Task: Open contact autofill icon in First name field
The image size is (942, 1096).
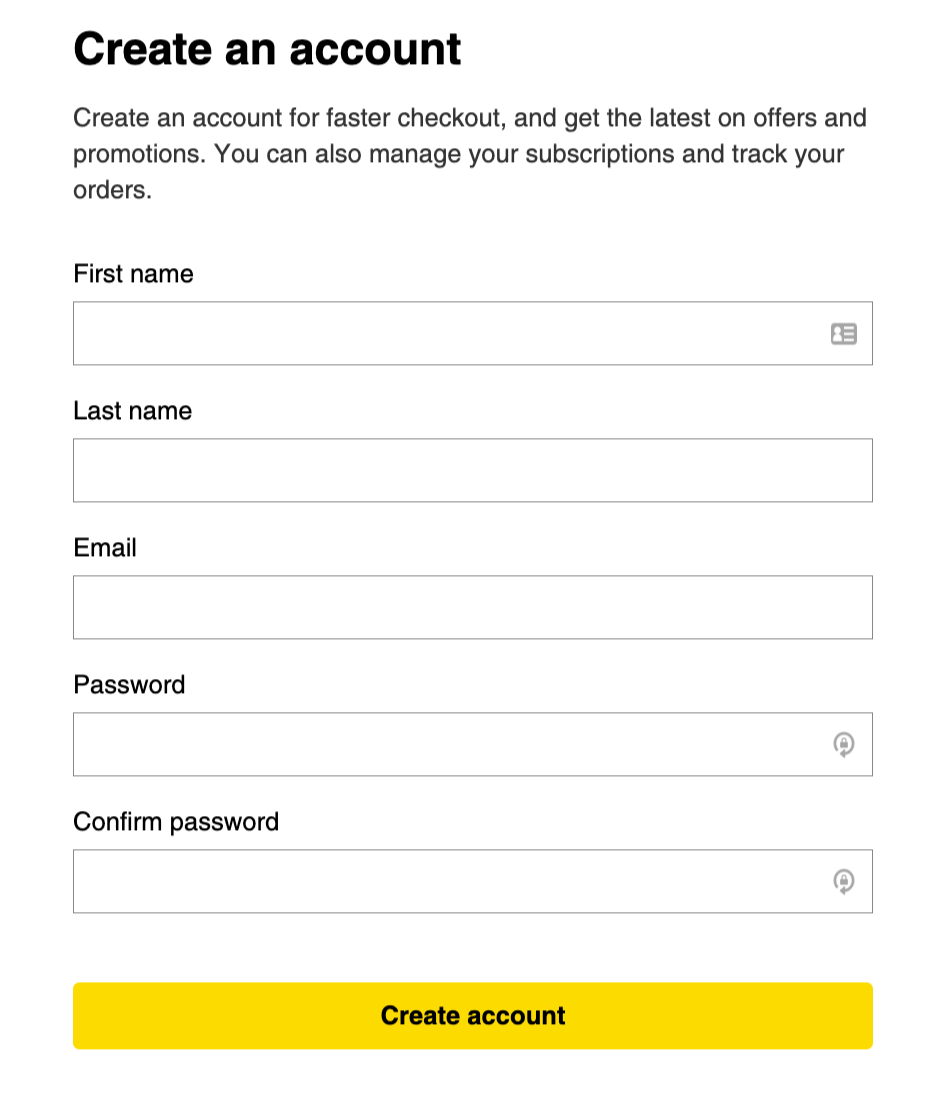Action: (843, 333)
